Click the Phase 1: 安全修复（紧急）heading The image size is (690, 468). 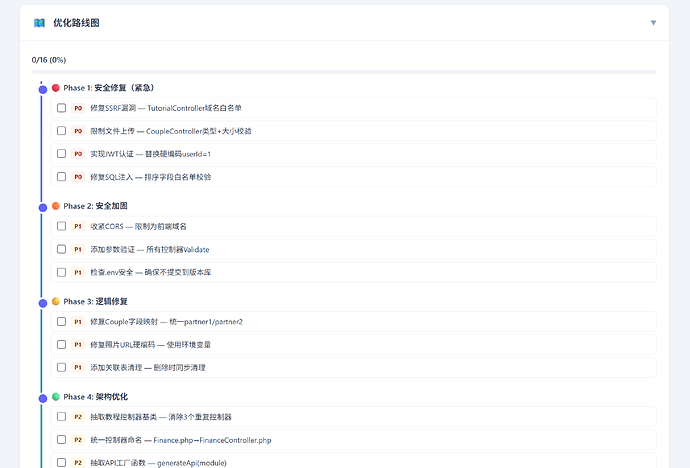(109, 88)
